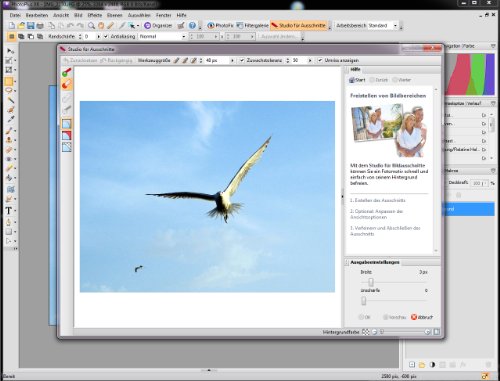This screenshot has width=500, height=381.
Task: Click the Studio für Ausschnitte toolbar button
Action: pos(299,26)
